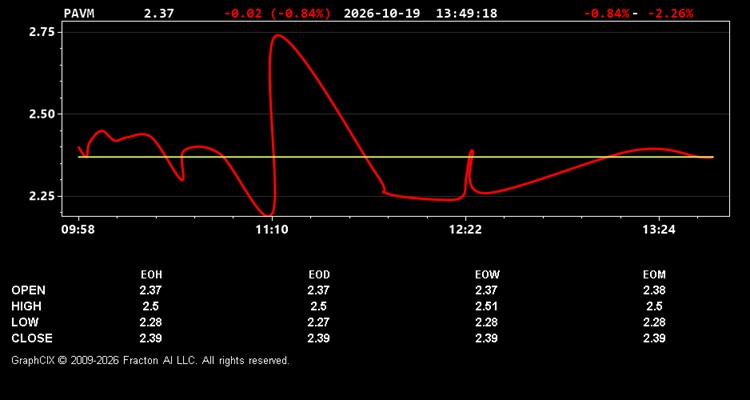
Task: Click the red price line's peak near 2.75
Action: coord(278,35)
